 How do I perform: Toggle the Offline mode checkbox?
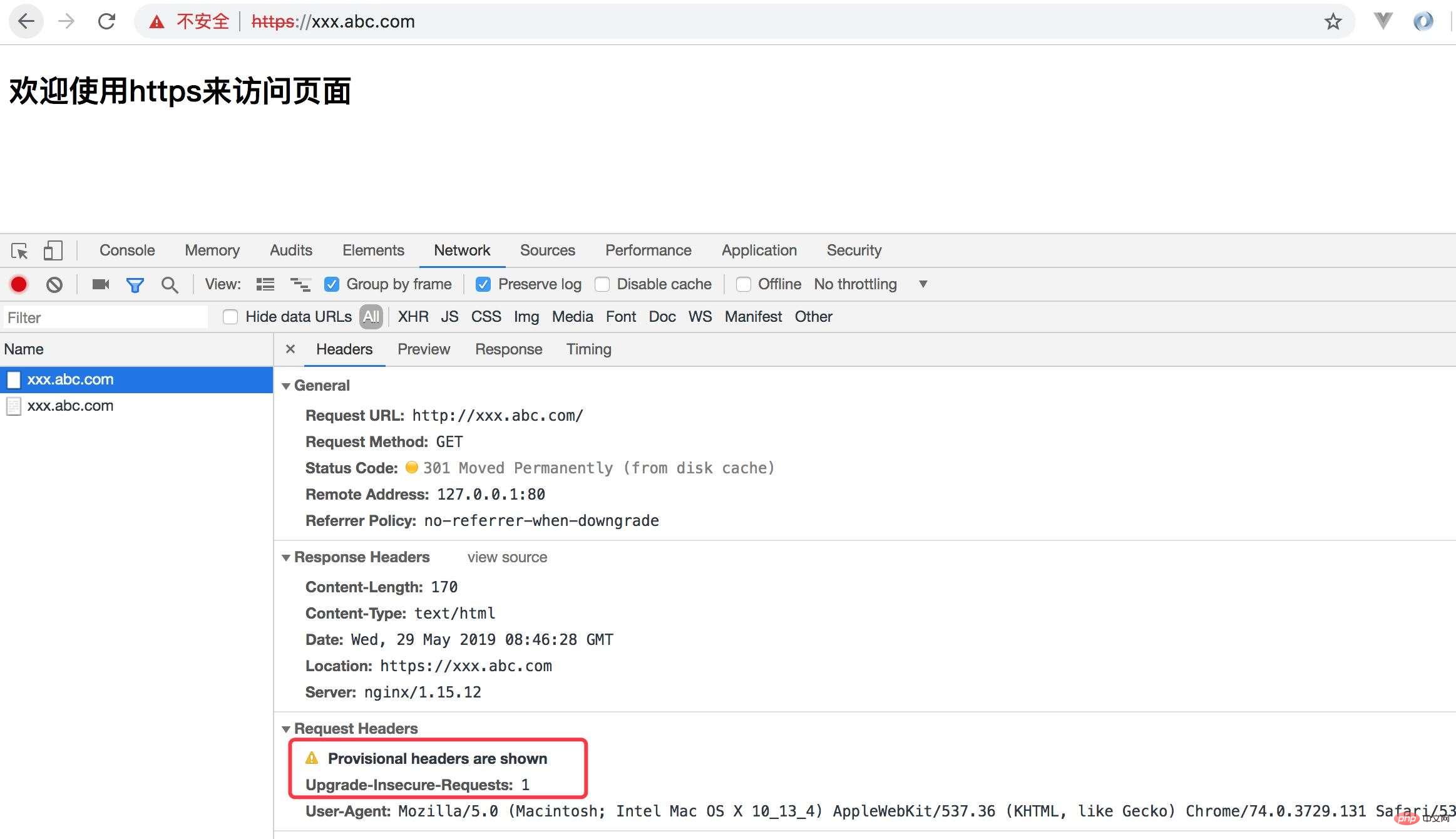pos(742,284)
